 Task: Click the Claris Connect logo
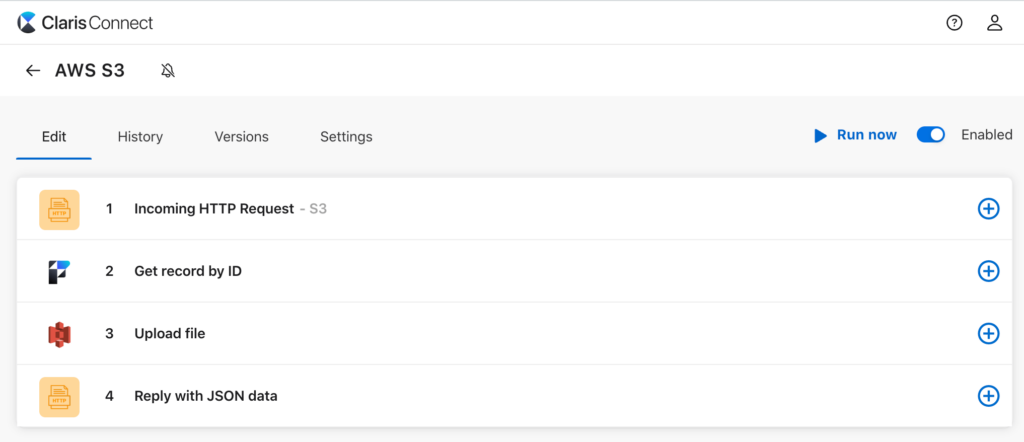tap(85, 22)
